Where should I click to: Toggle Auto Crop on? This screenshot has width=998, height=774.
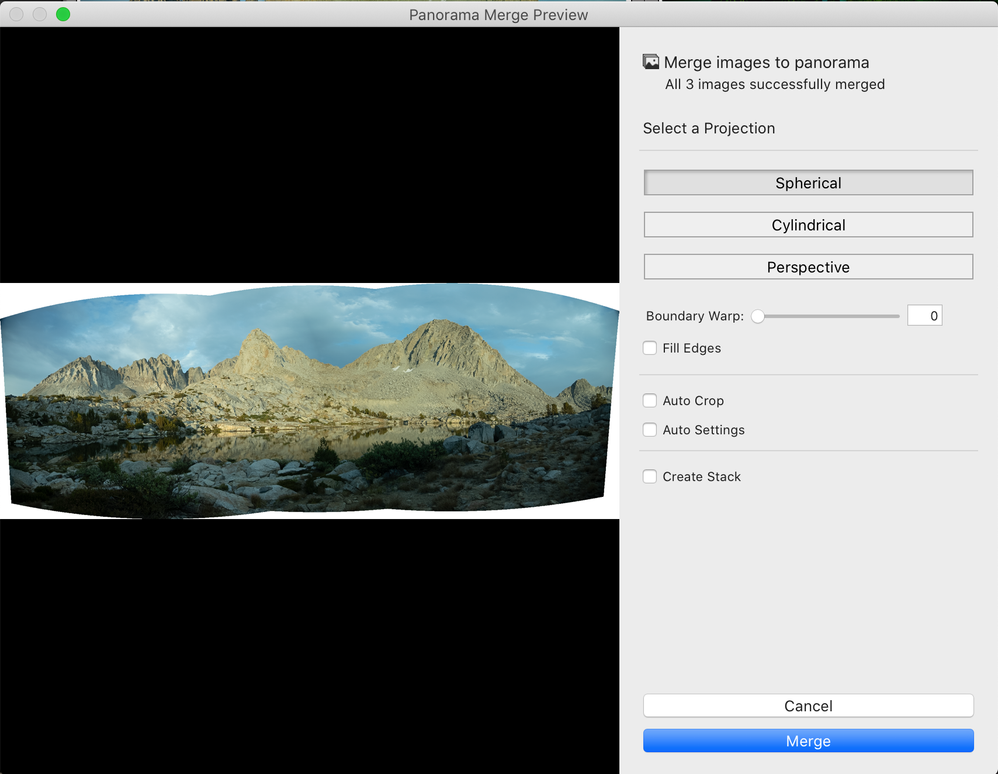tap(650, 400)
